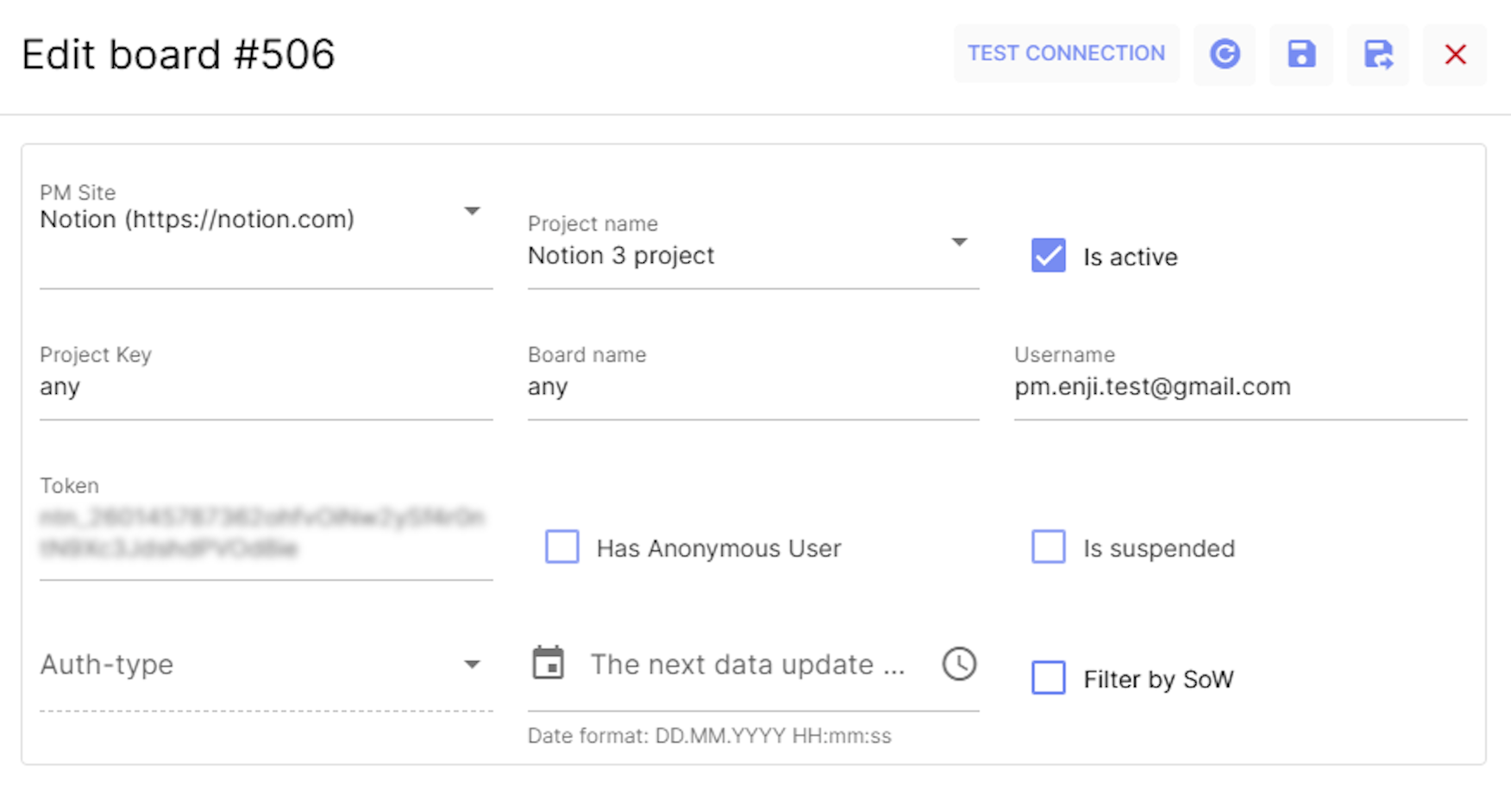Click the TEST CONNECTION button
The height and width of the screenshot is (812, 1511).
click(x=1066, y=53)
